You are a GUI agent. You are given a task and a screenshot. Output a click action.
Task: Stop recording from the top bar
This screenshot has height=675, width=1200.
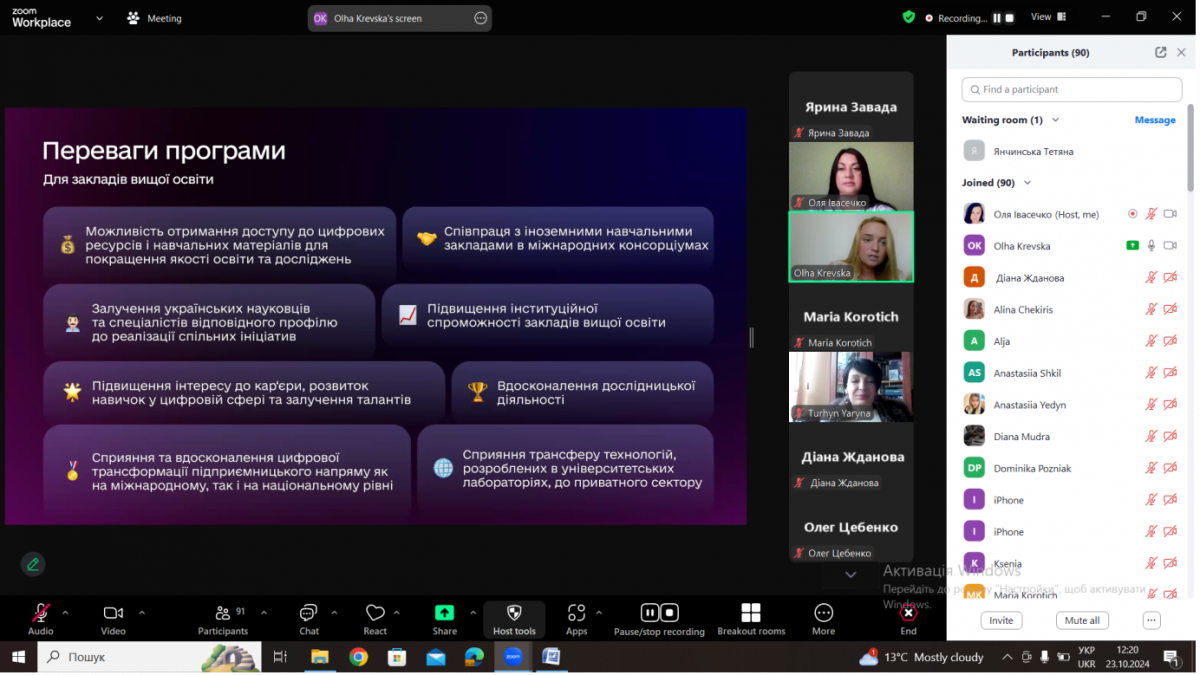point(1009,18)
